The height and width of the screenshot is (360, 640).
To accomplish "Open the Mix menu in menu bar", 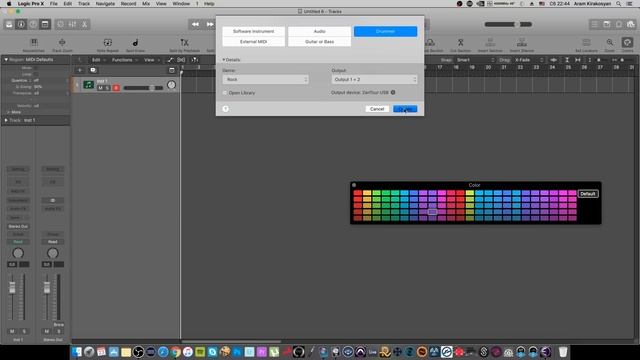I will coord(146,4).
